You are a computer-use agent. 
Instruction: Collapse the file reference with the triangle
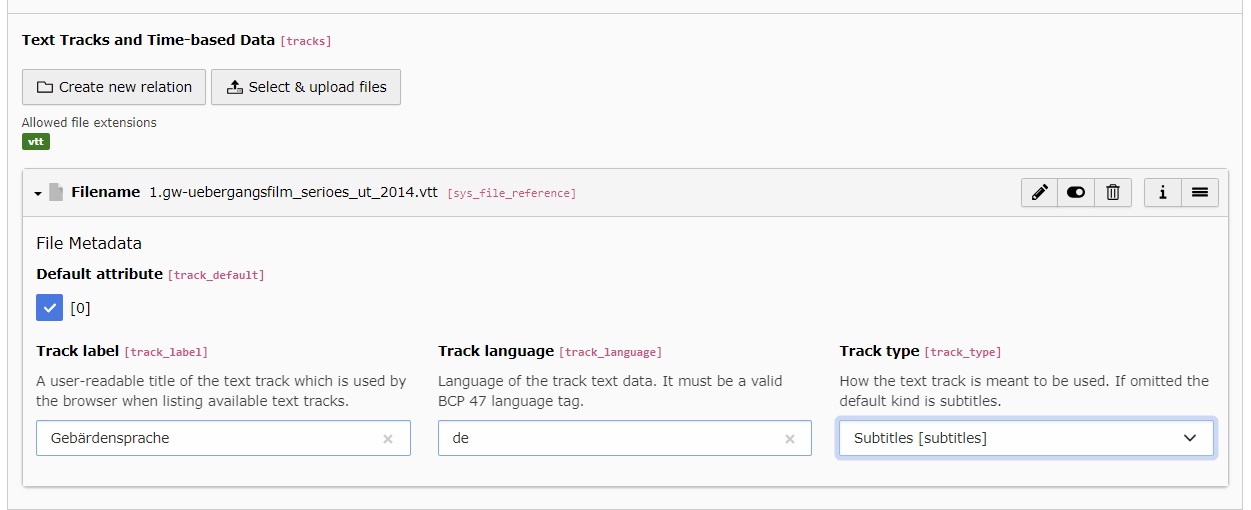point(38,194)
